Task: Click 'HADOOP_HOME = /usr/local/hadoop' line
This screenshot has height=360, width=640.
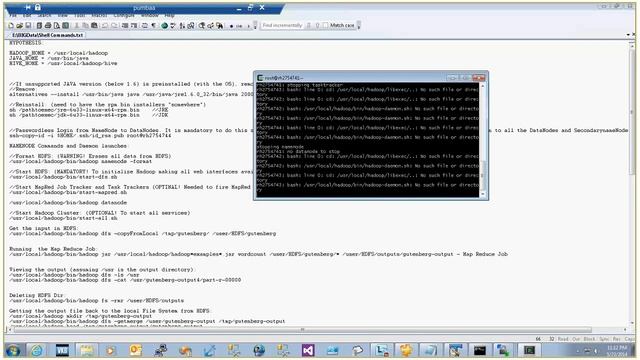Action: click(x=58, y=53)
